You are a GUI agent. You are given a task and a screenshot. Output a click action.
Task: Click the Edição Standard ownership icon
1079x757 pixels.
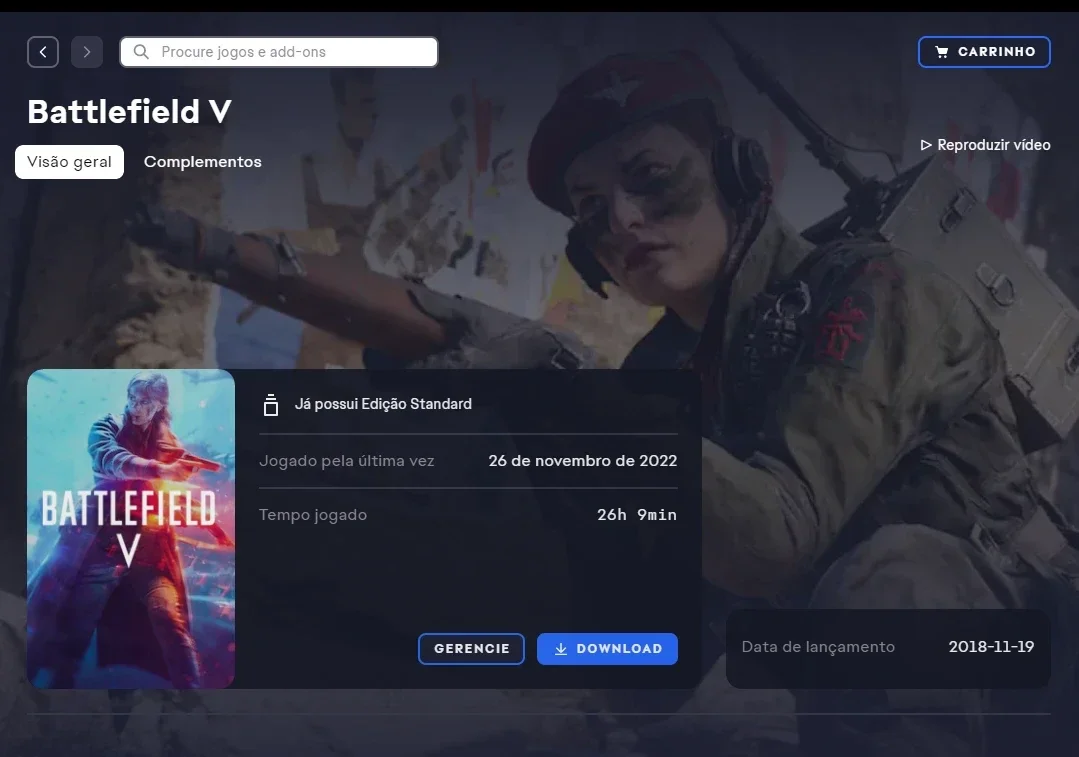click(270, 405)
